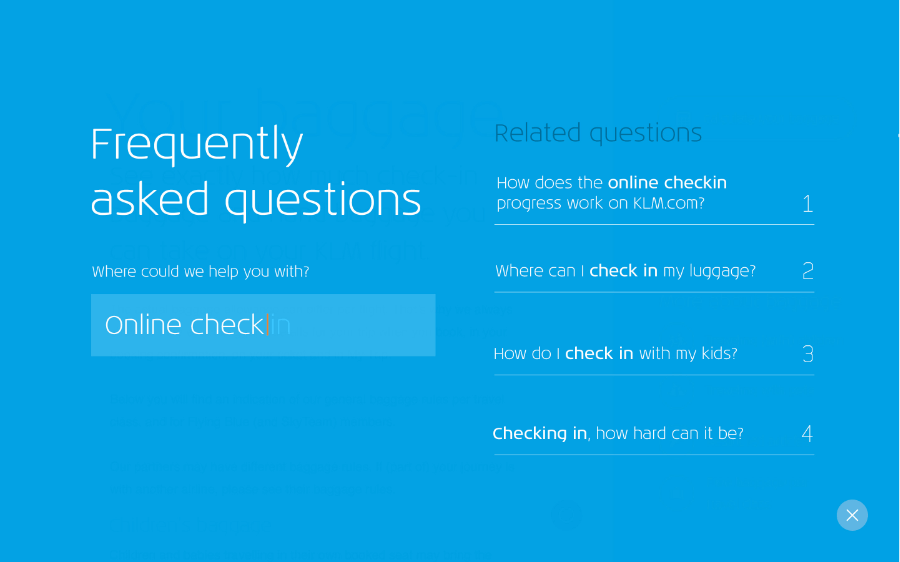Select related question number 1
The height and width of the screenshot is (562, 900).
coord(807,204)
